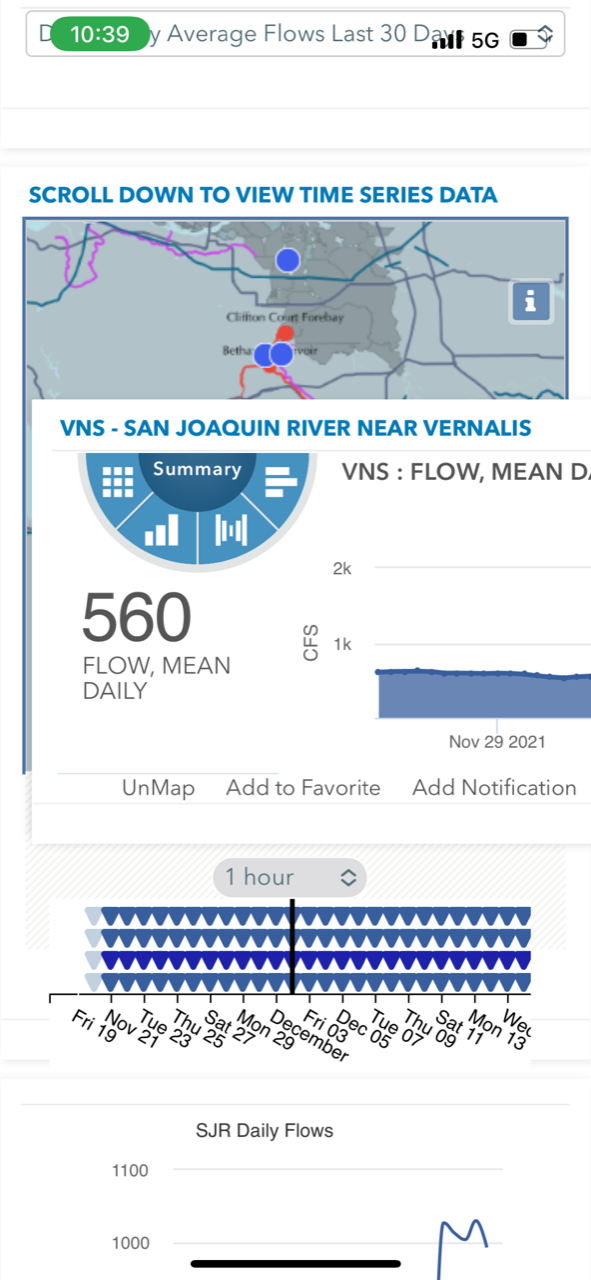This screenshot has height=1280, width=591.
Task: Tap the green 10:39 time pill
Action: click(x=100, y=34)
